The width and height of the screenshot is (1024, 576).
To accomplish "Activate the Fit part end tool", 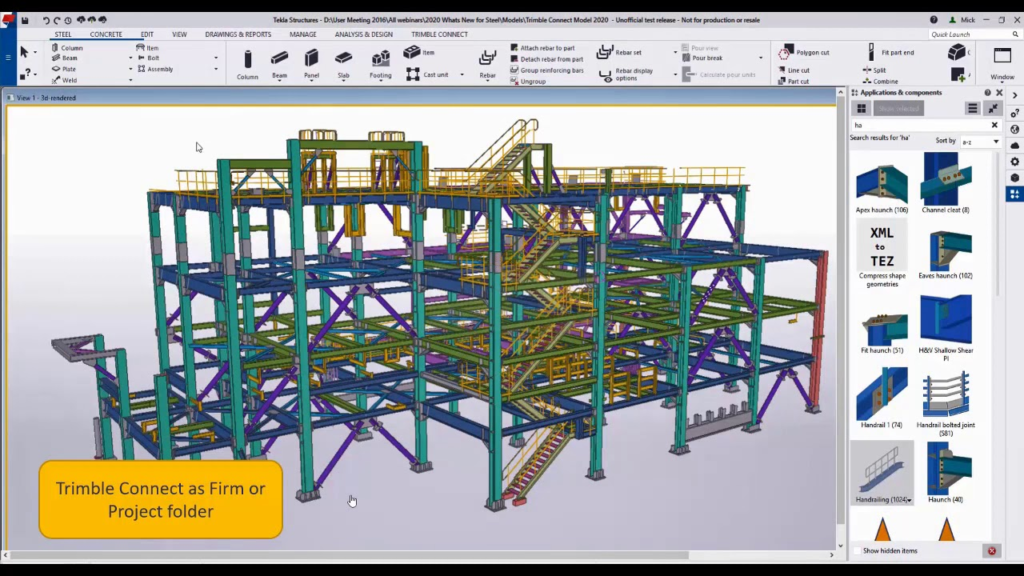I will tap(890, 52).
